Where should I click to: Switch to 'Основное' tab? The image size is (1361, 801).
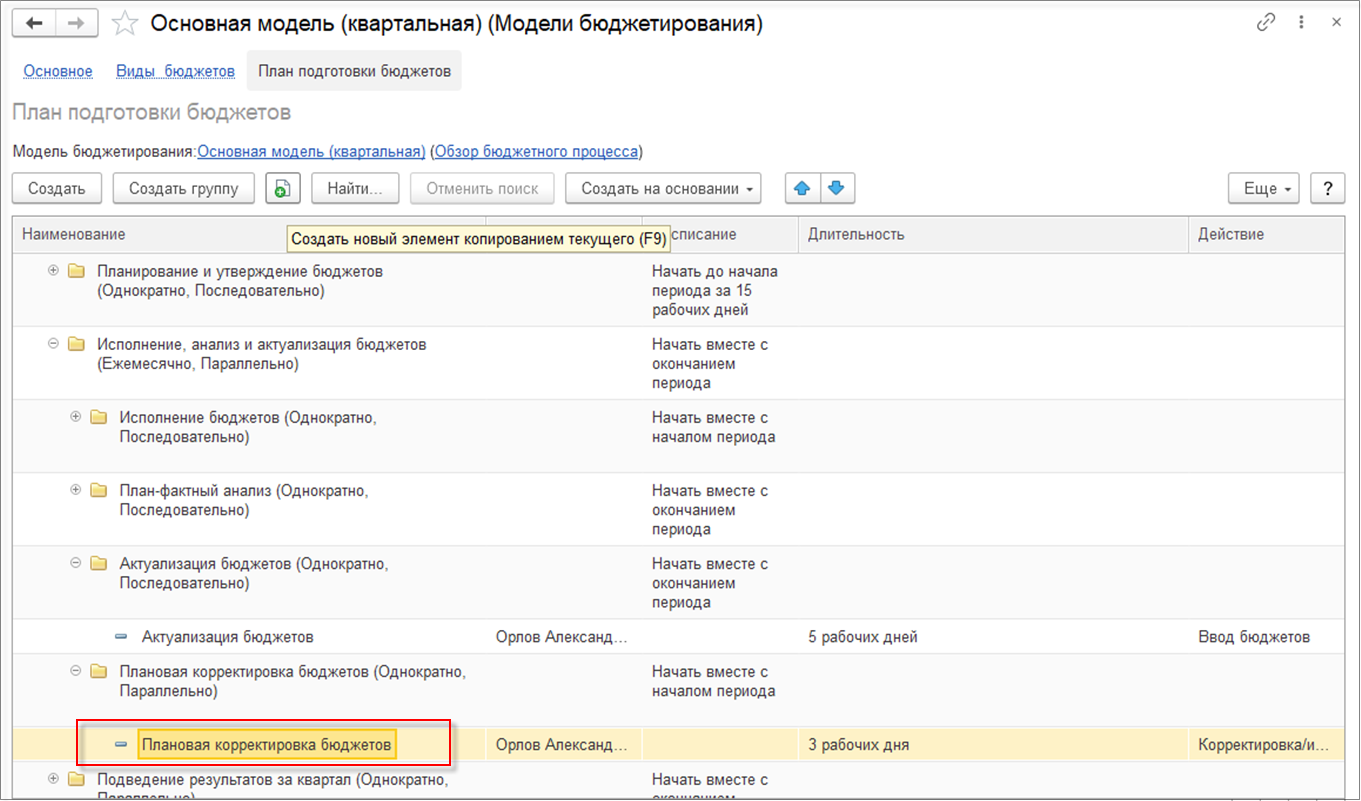click(58, 71)
